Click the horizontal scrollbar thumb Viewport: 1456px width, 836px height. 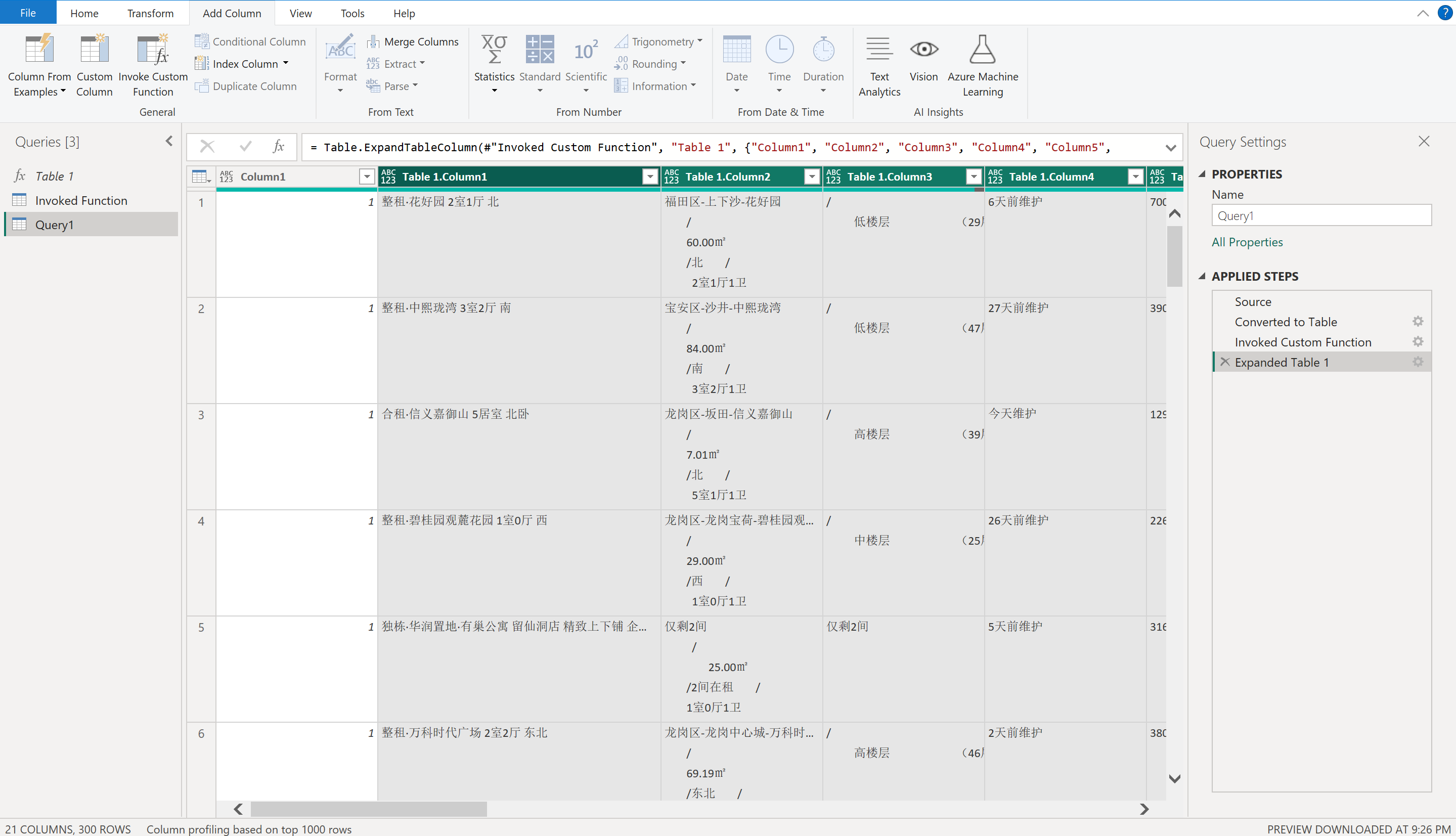pyautogui.click(x=369, y=809)
